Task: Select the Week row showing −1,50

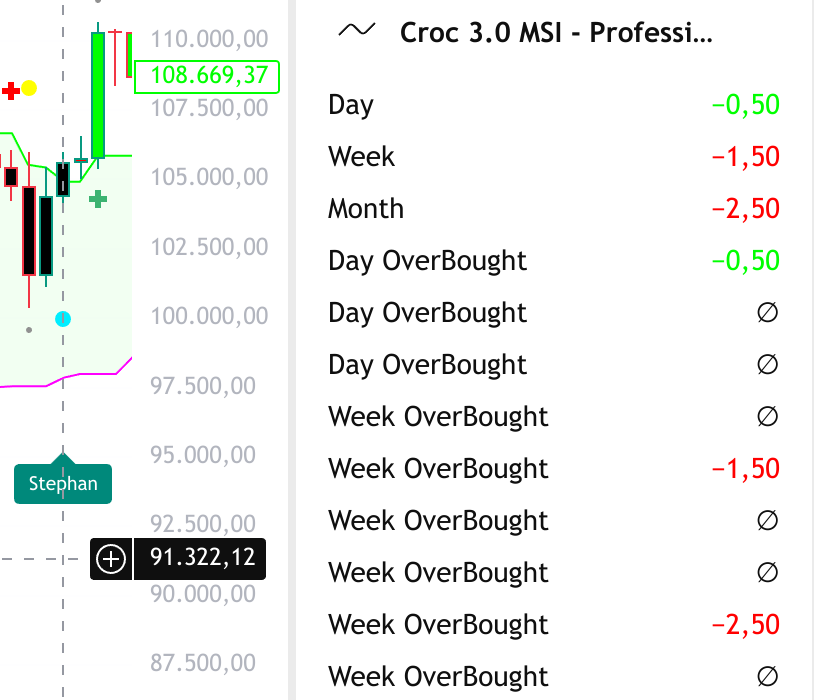Action: (553, 157)
